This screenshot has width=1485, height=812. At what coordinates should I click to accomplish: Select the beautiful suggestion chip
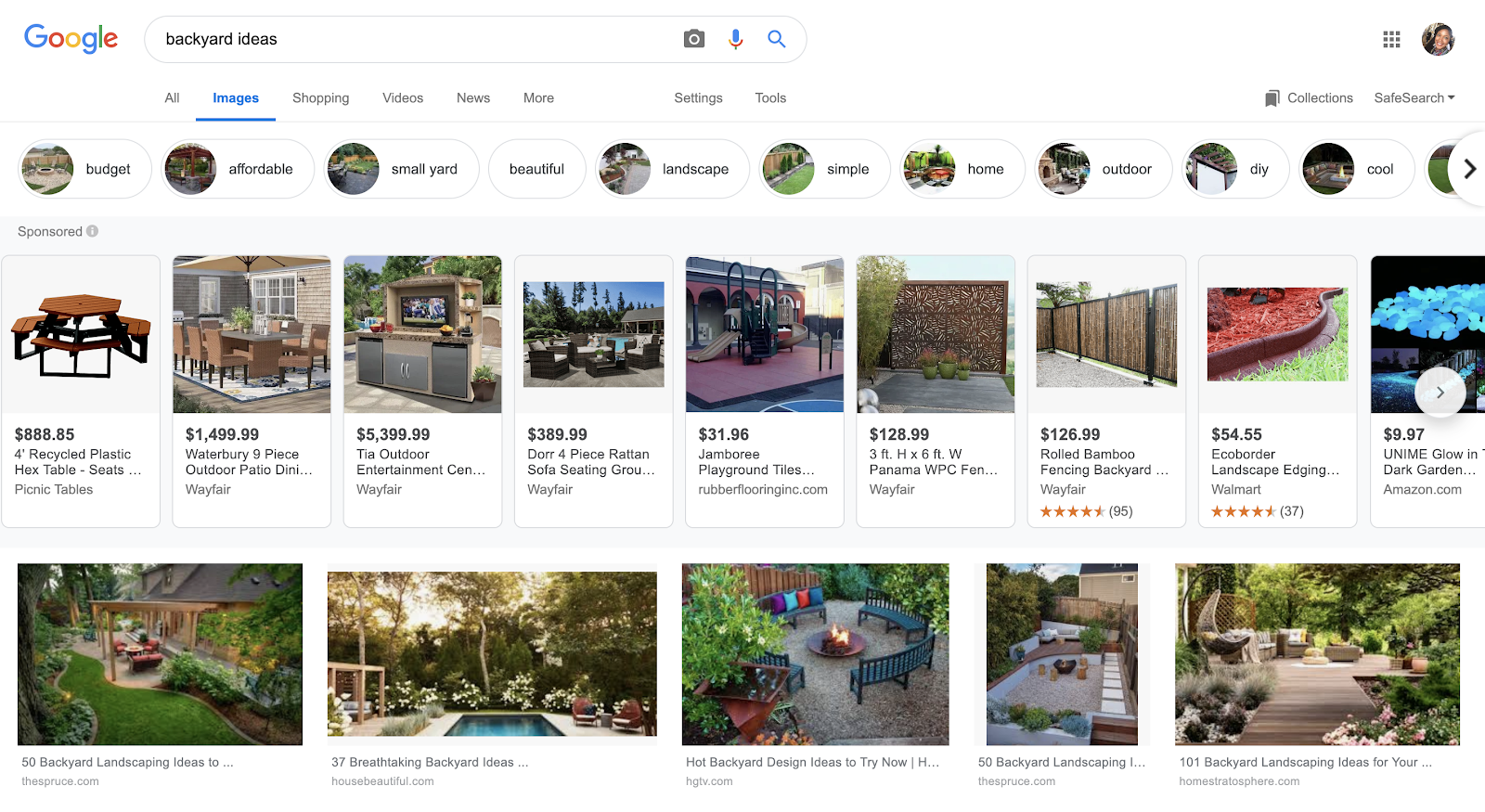pyautogui.click(x=536, y=169)
